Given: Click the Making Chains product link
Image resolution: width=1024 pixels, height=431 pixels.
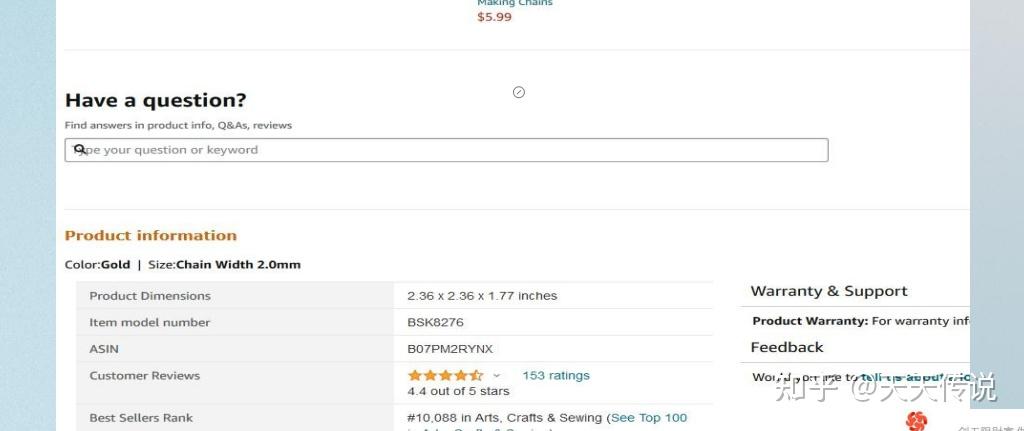Looking at the screenshot, I should point(515,4).
